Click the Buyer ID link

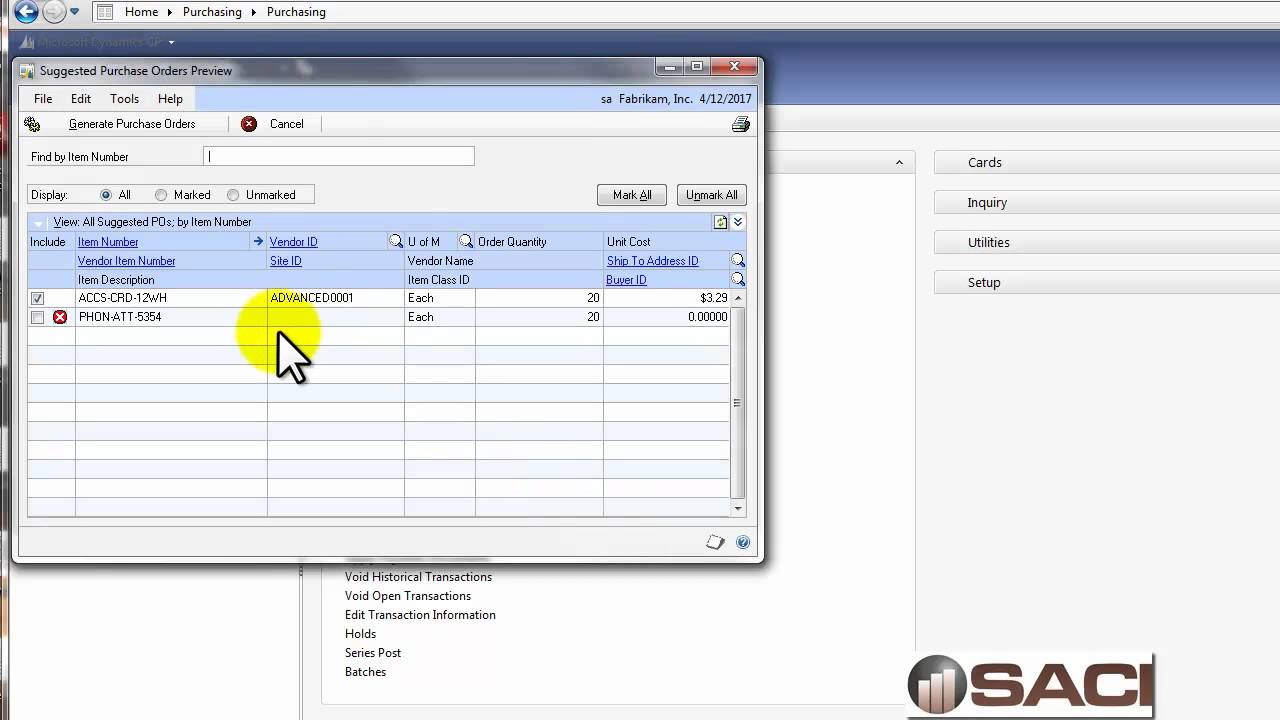pyautogui.click(x=627, y=280)
